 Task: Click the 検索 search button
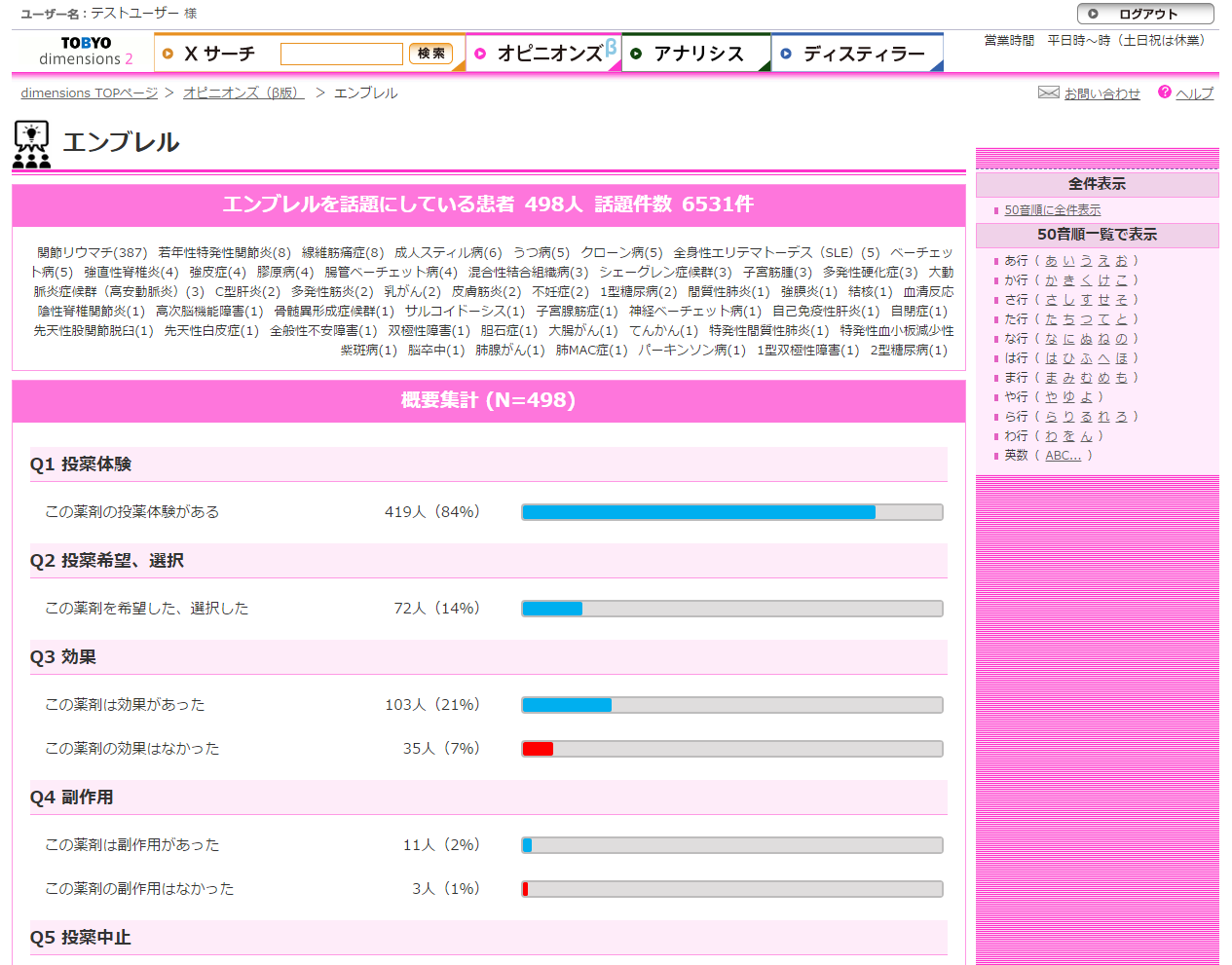tap(431, 54)
